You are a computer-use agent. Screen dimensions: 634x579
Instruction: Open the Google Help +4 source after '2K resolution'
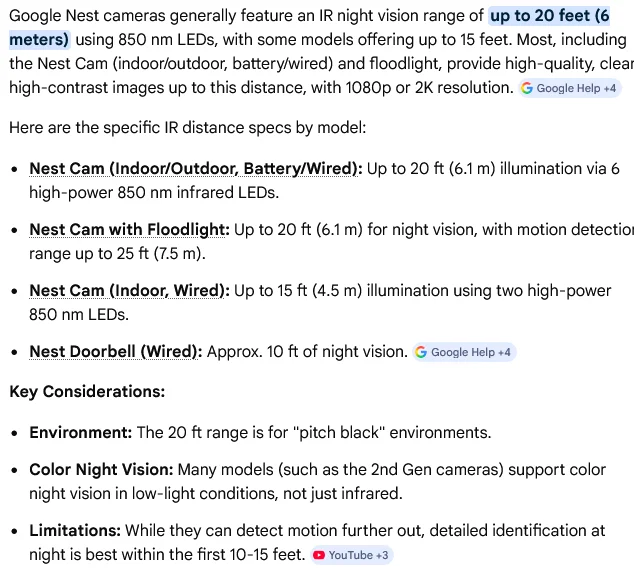569,88
